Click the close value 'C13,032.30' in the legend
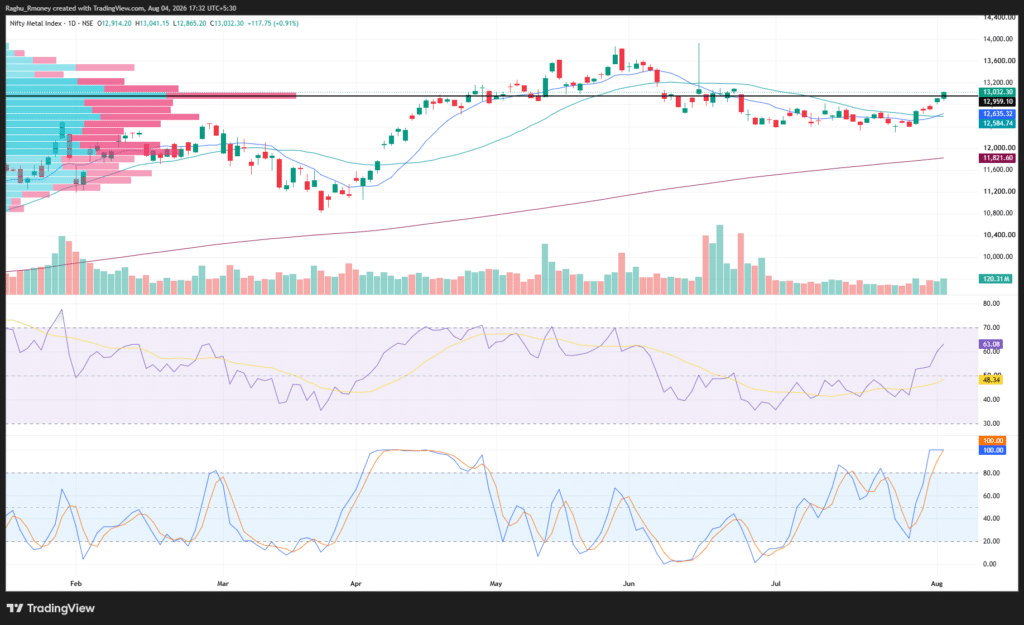1024x625 pixels. pos(227,23)
